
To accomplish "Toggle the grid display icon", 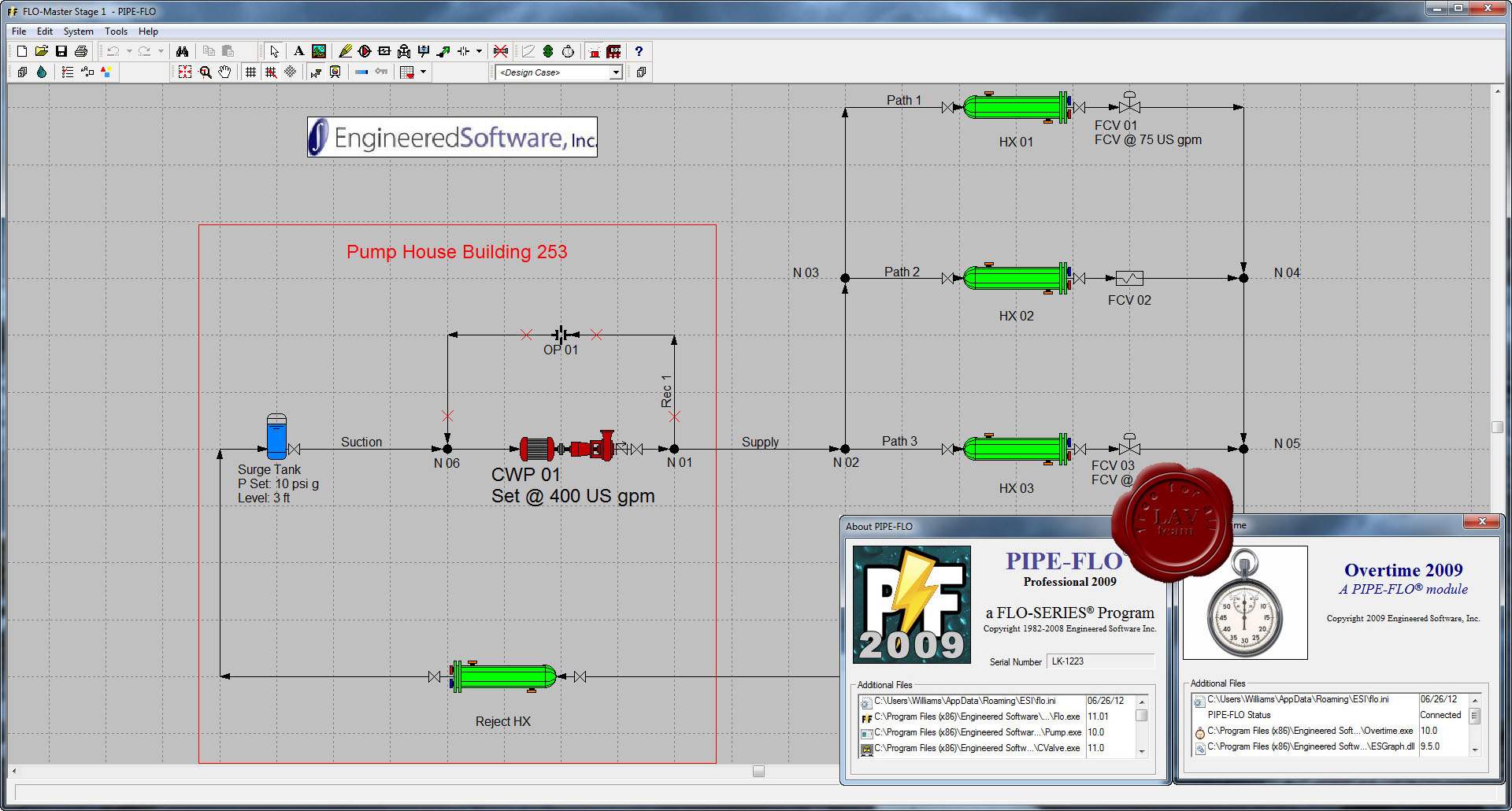I will coord(250,72).
